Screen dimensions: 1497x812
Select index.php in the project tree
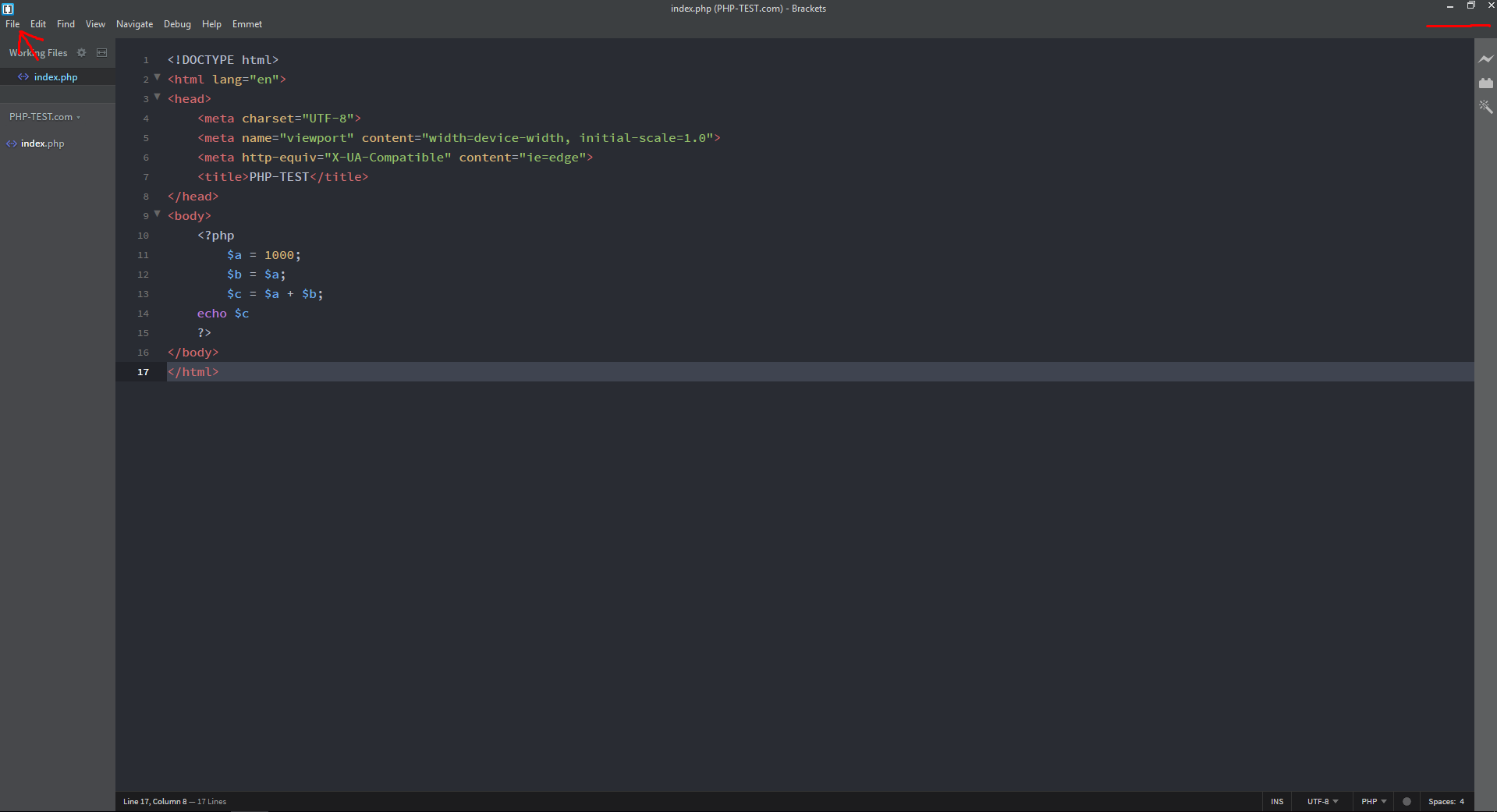pos(42,143)
